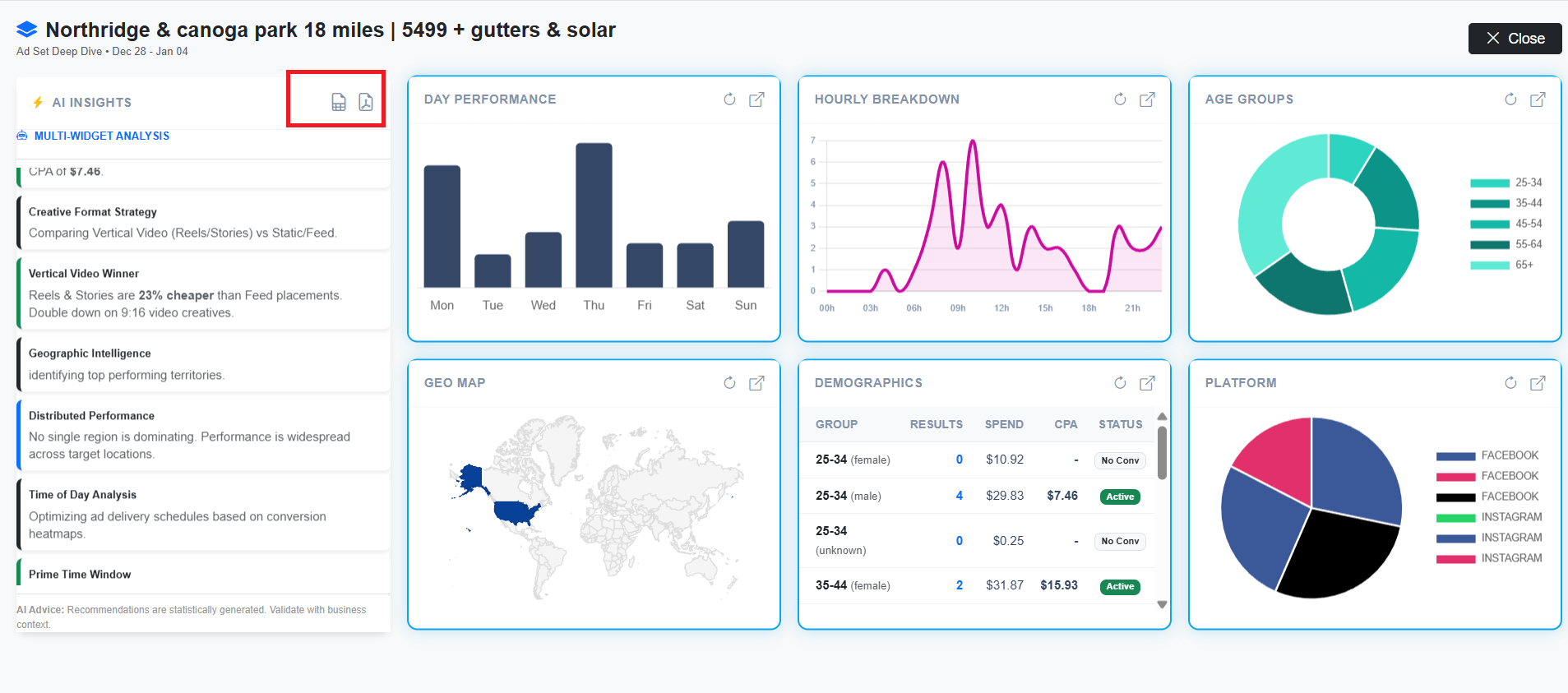Refresh the Geo Map widget

[729, 383]
